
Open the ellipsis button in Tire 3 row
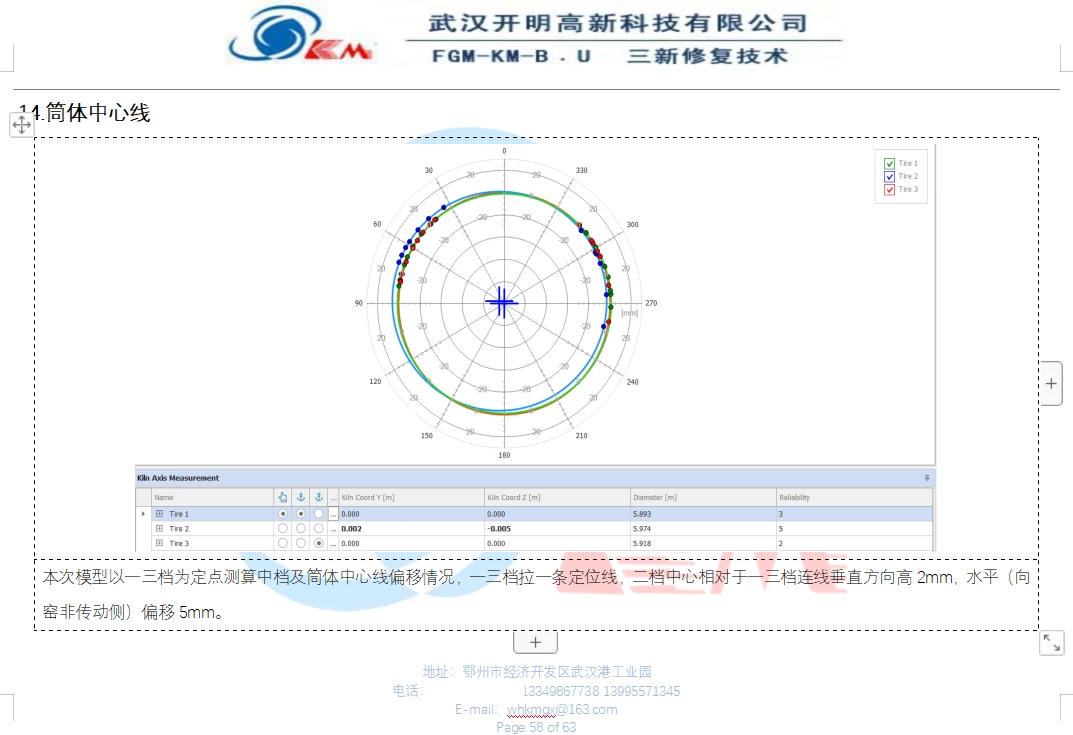(x=334, y=543)
